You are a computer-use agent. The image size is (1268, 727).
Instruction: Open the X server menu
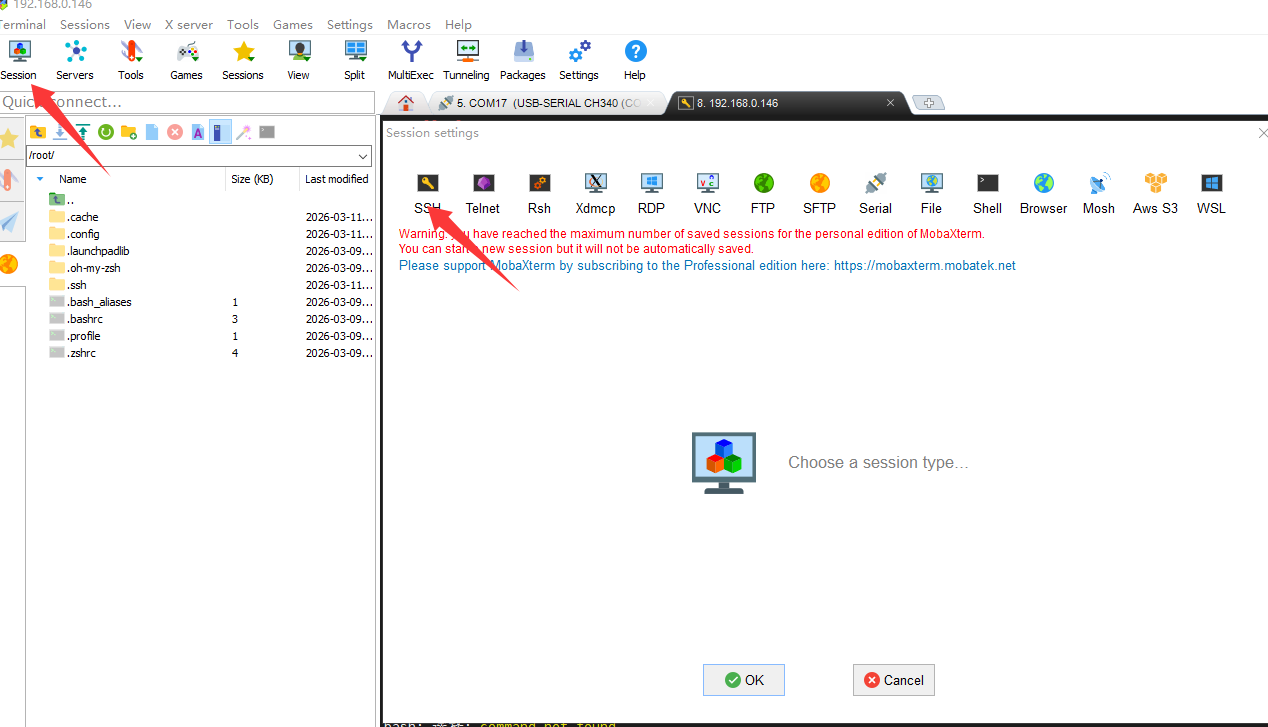coord(189,24)
